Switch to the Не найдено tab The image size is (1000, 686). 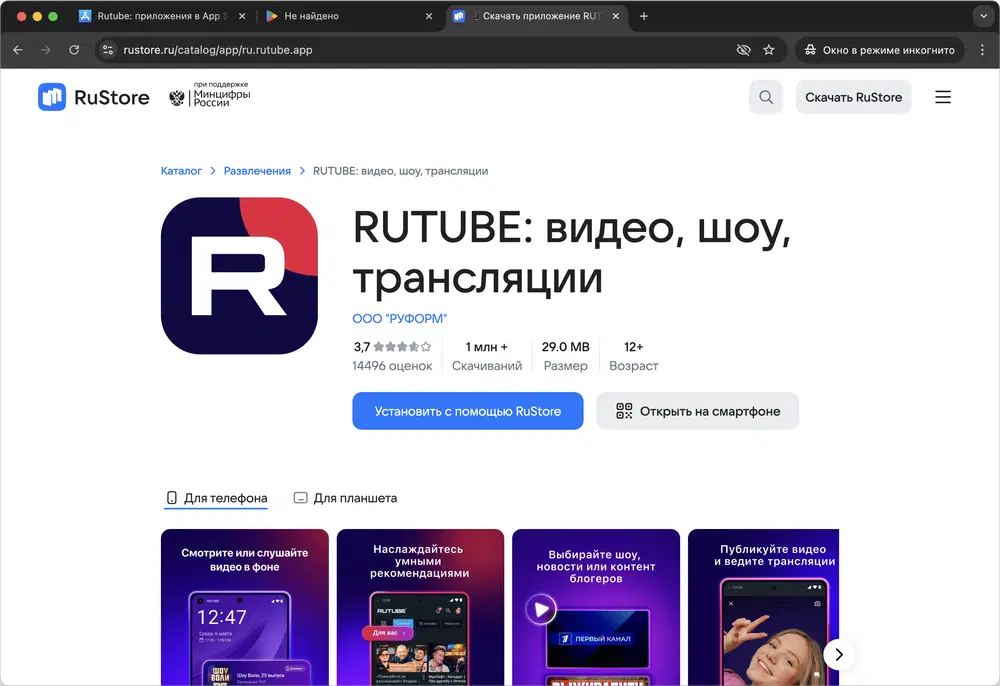(x=349, y=16)
